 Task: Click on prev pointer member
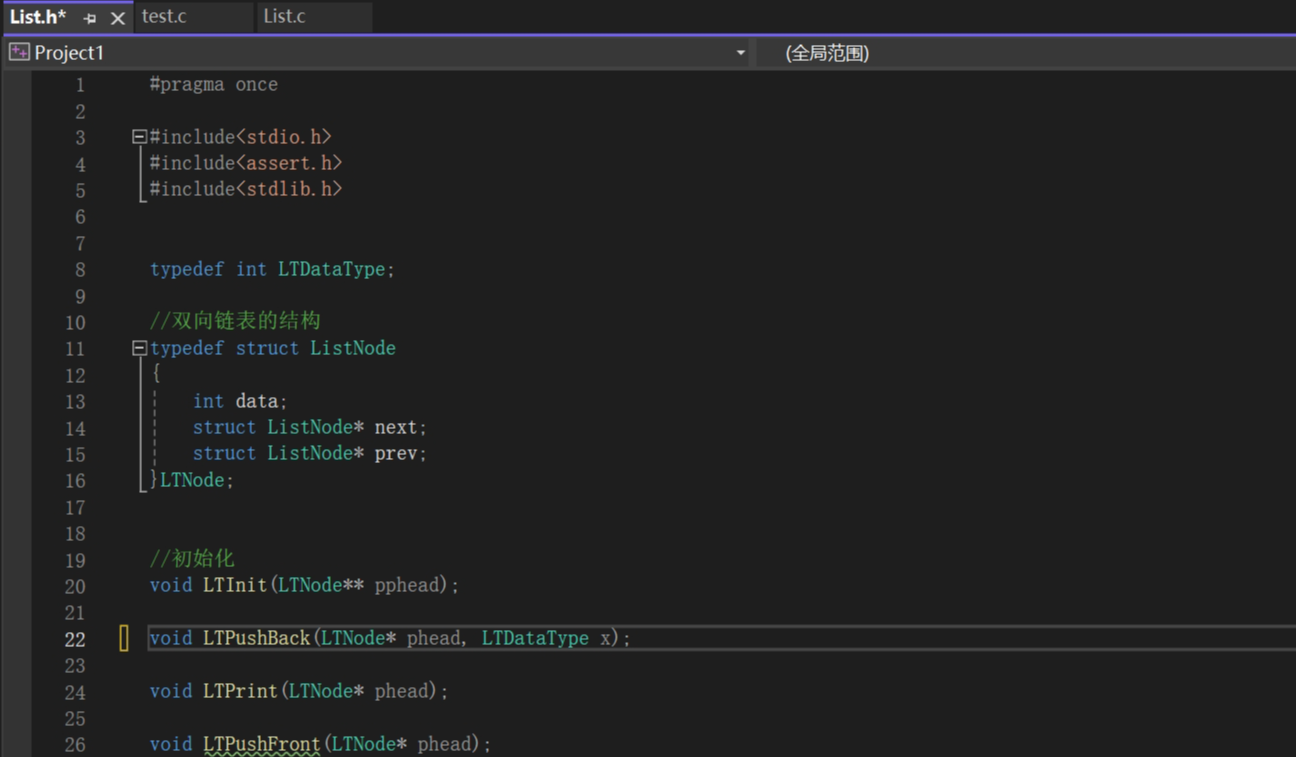[x=396, y=453]
